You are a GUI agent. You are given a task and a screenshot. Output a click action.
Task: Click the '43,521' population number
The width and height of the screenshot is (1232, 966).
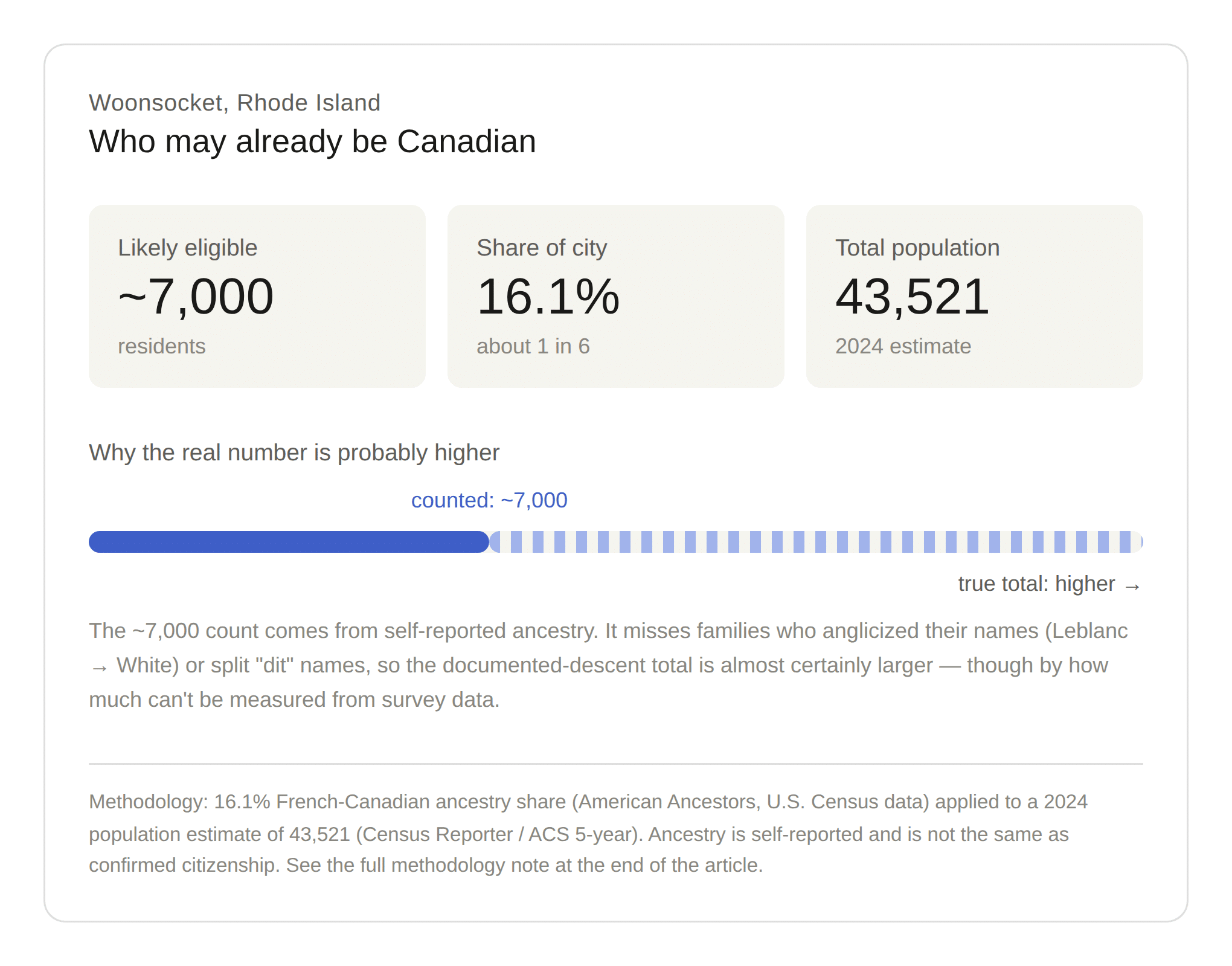point(912,297)
